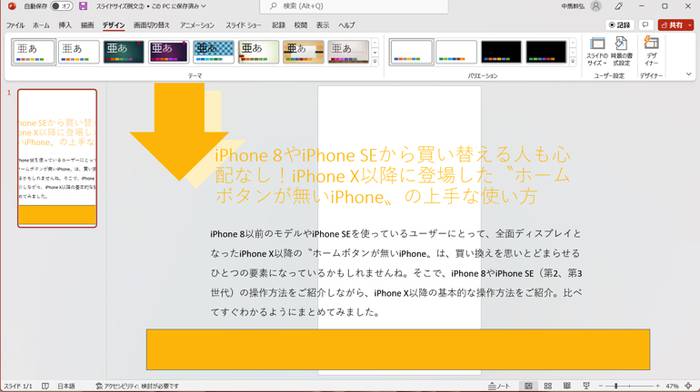Open the Animations (アニメーション) tab
Viewport: 700px width, 392px height.
pos(197,25)
